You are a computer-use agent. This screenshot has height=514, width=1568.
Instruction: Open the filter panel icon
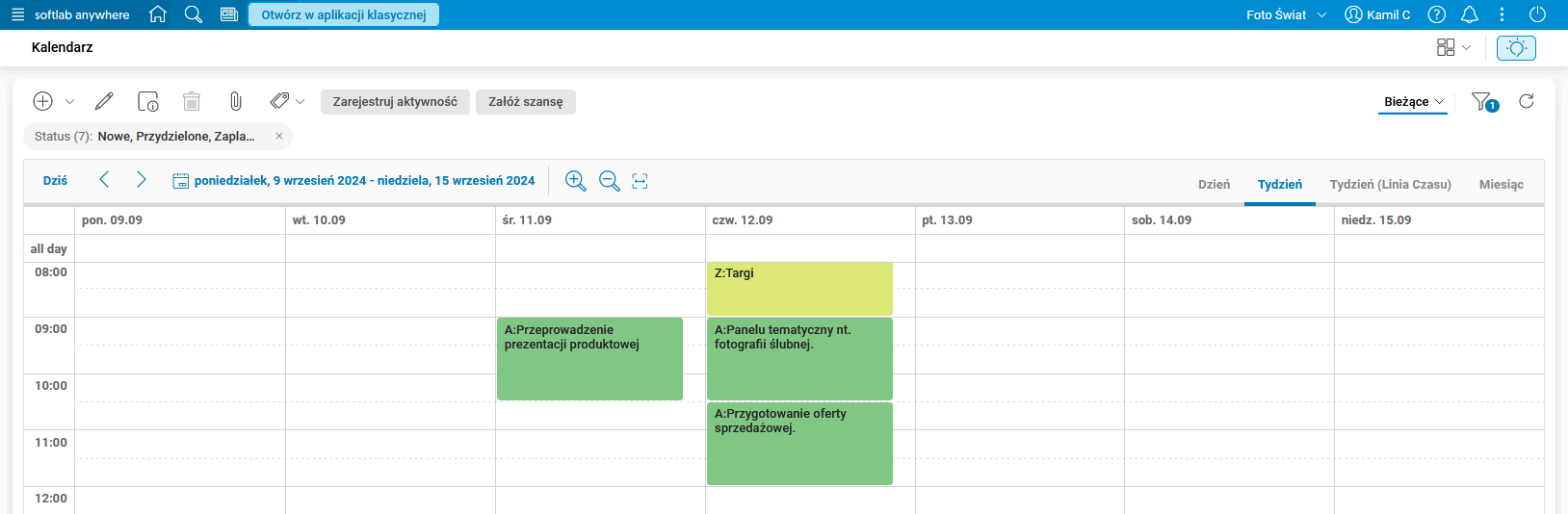click(x=1483, y=101)
